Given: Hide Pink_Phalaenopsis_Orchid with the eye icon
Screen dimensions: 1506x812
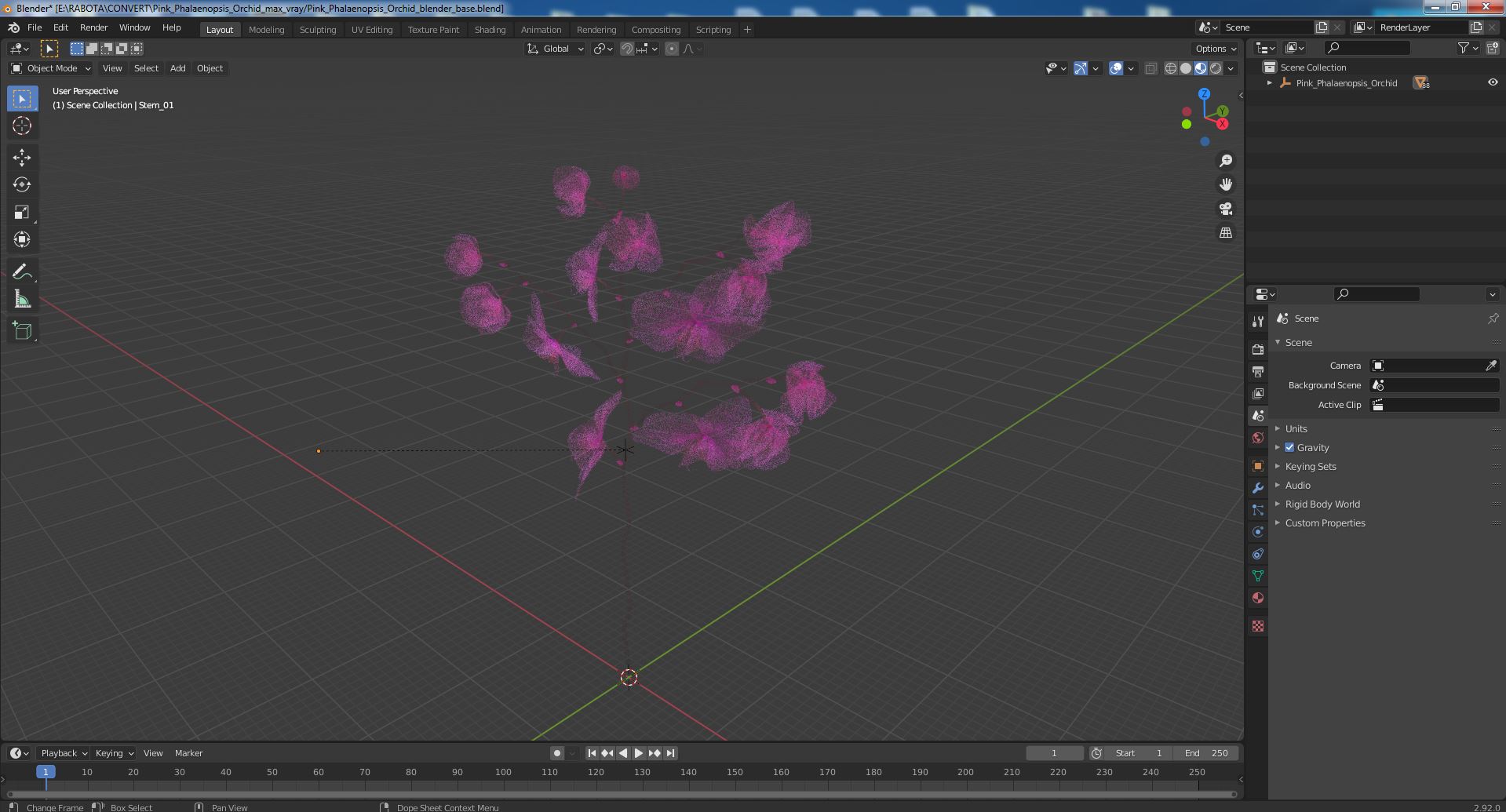Looking at the screenshot, I should click(x=1492, y=82).
